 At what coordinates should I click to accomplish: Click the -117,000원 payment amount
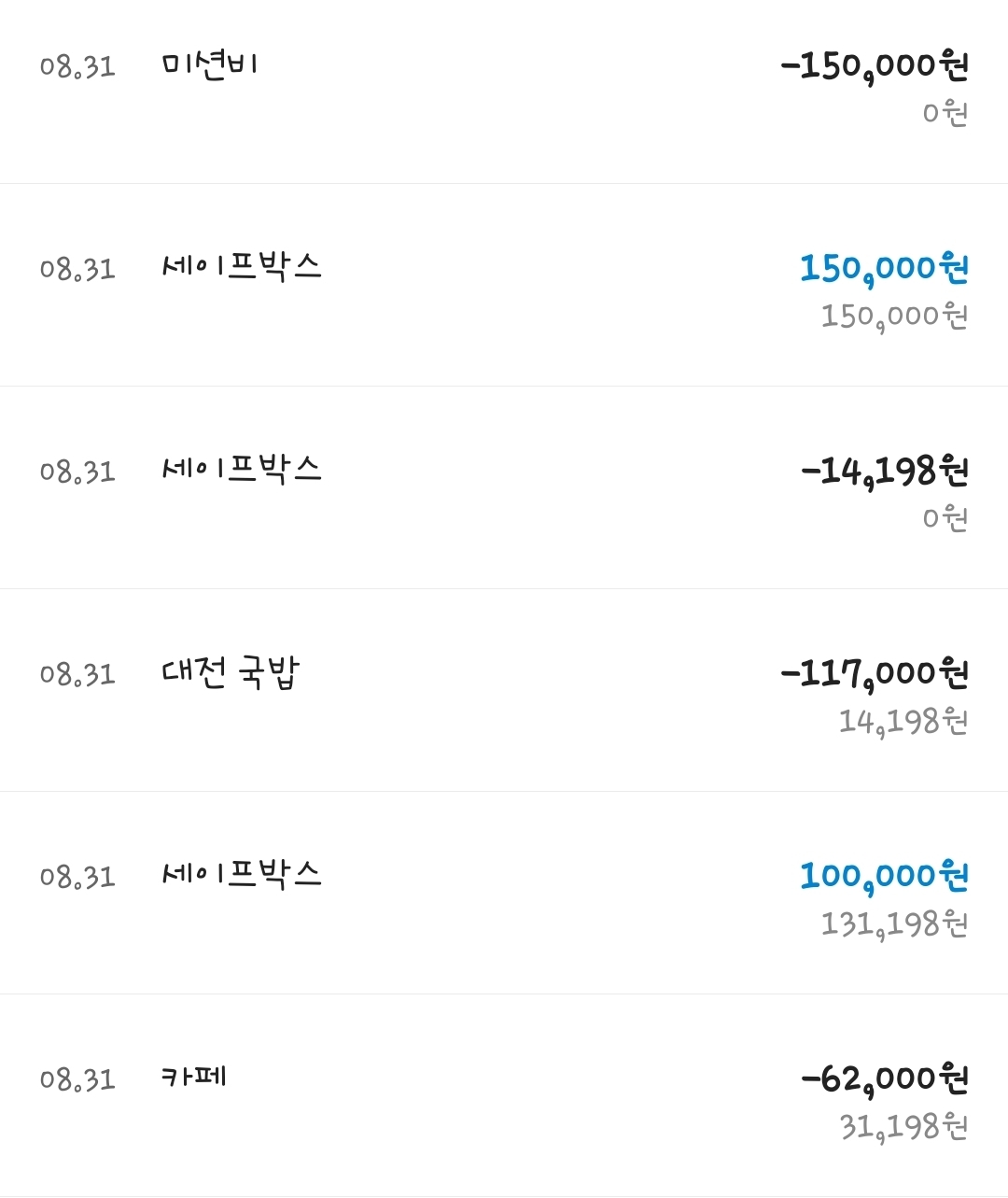[x=875, y=674]
